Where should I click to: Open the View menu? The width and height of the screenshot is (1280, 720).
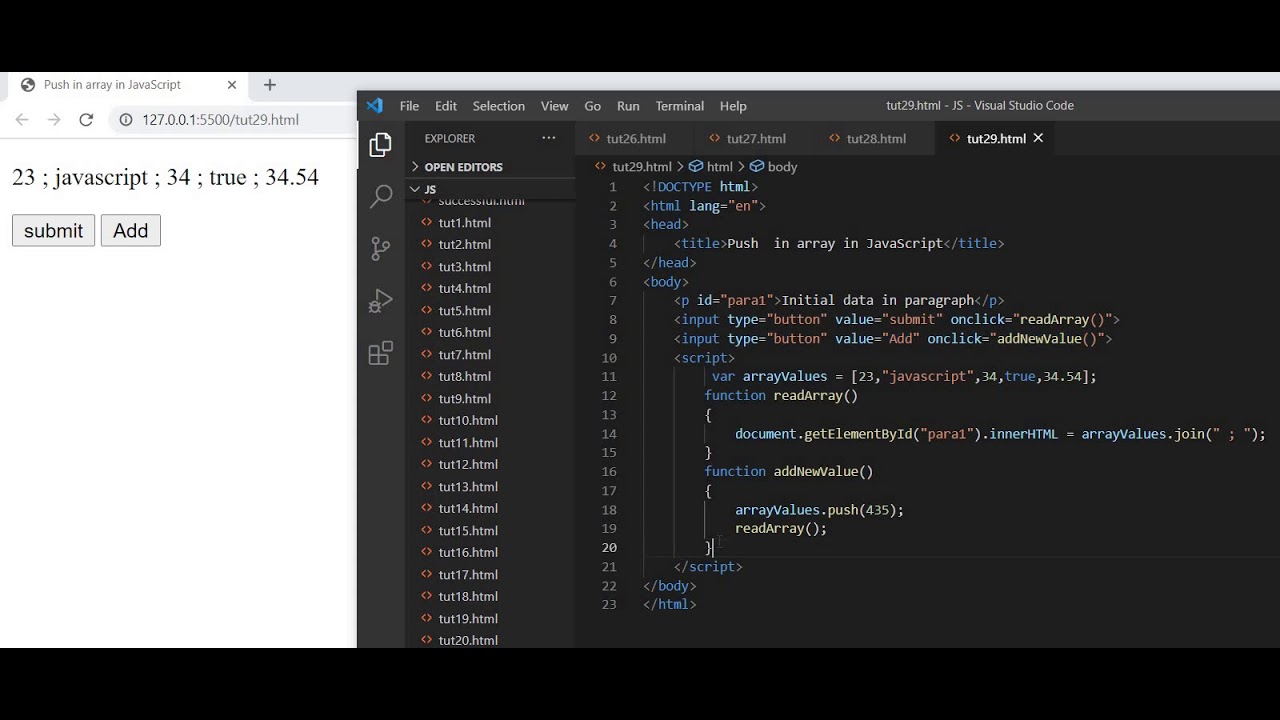[x=554, y=106]
